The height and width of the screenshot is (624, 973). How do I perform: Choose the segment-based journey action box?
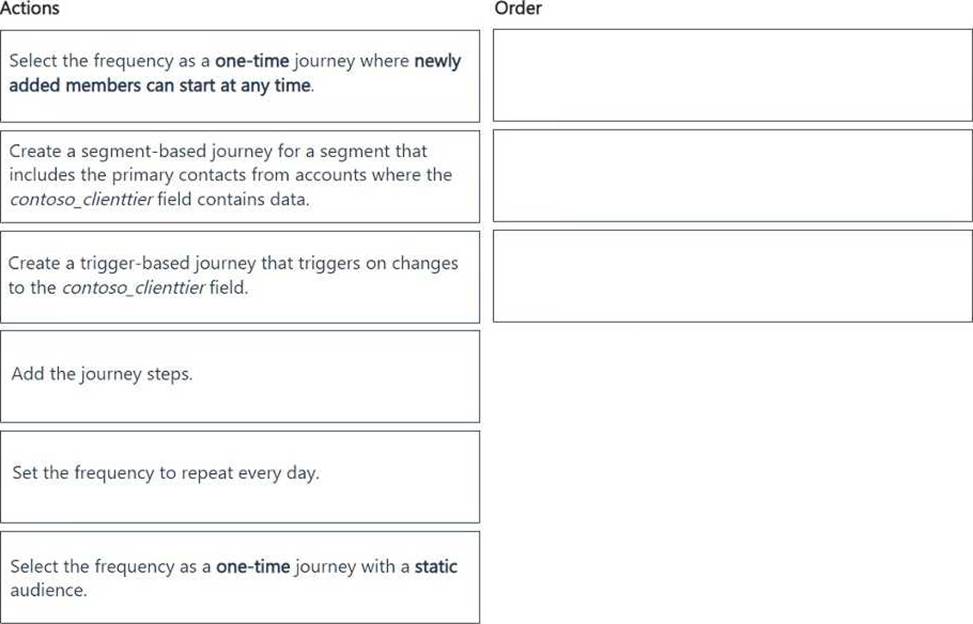coord(240,176)
